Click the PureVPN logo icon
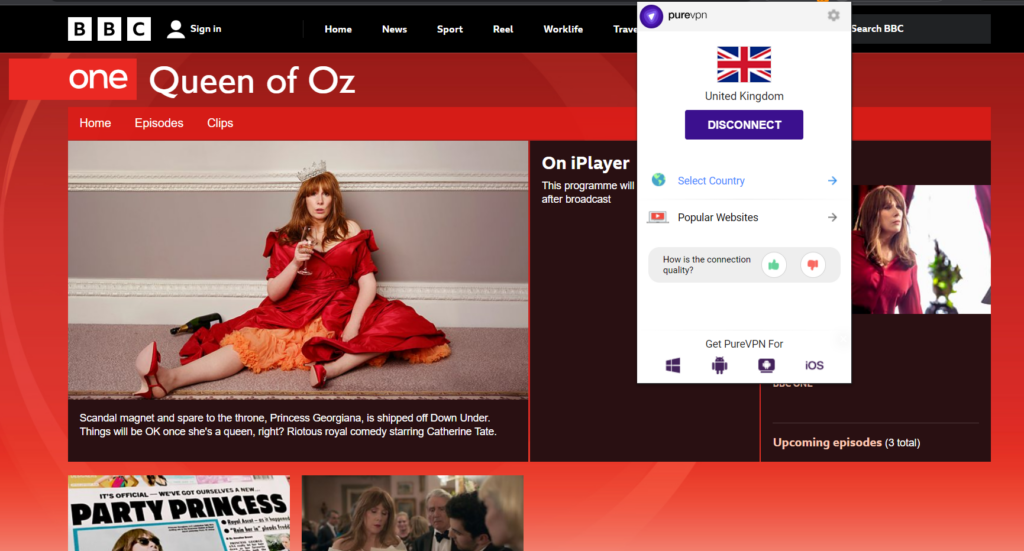 [x=652, y=16]
